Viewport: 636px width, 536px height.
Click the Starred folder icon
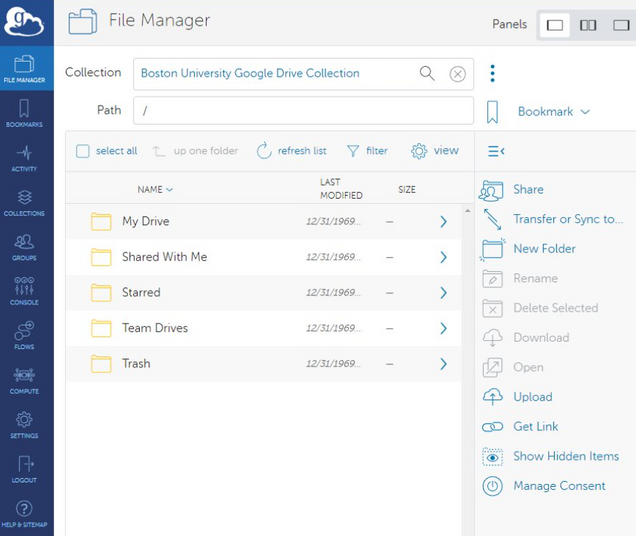[x=101, y=293]
